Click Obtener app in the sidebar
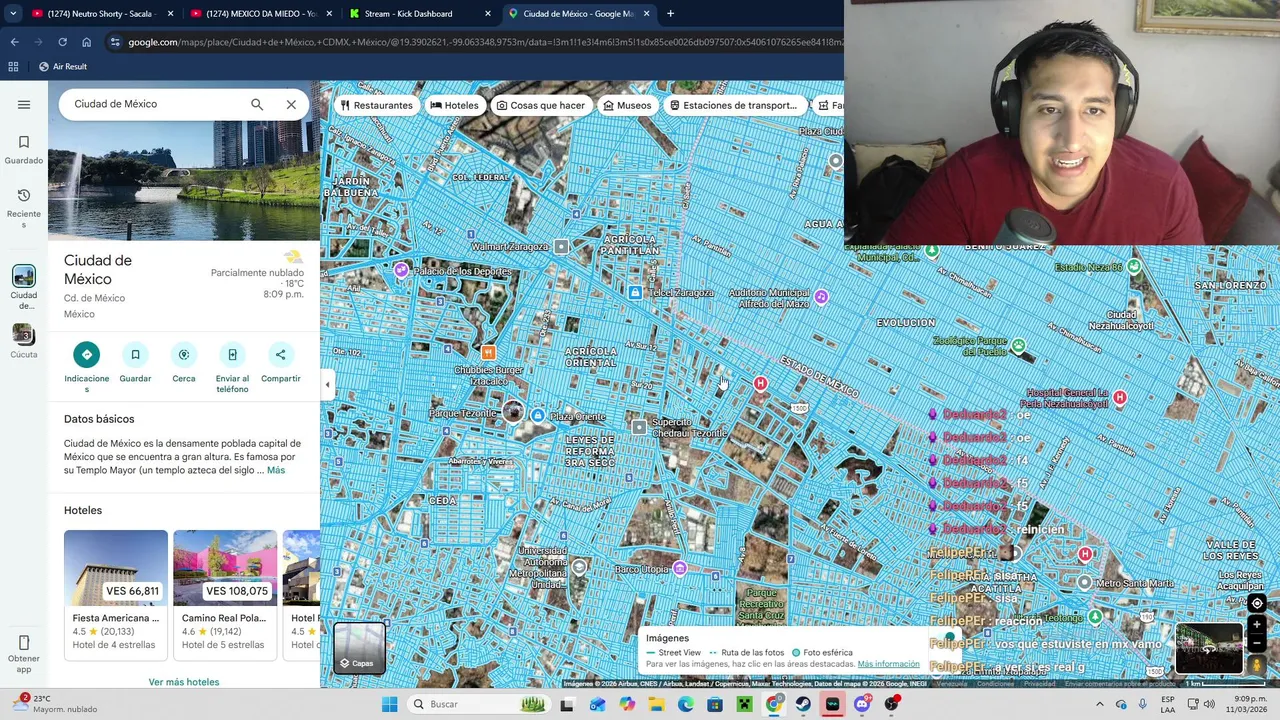 [x=24, y=654]
